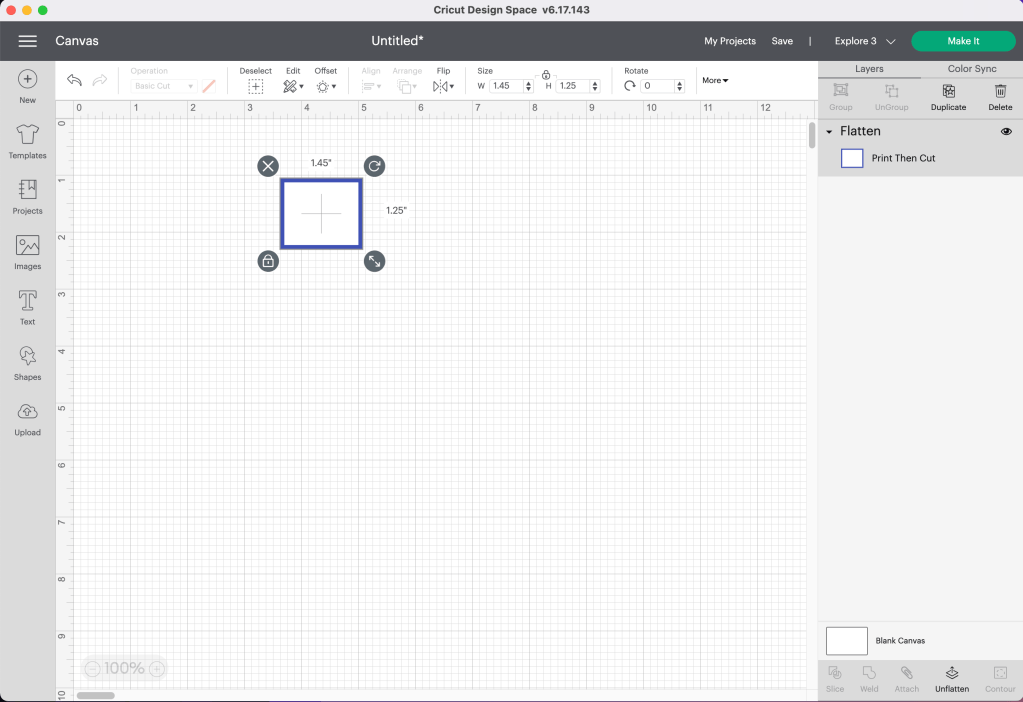Open the Images library

click(27, 252)
